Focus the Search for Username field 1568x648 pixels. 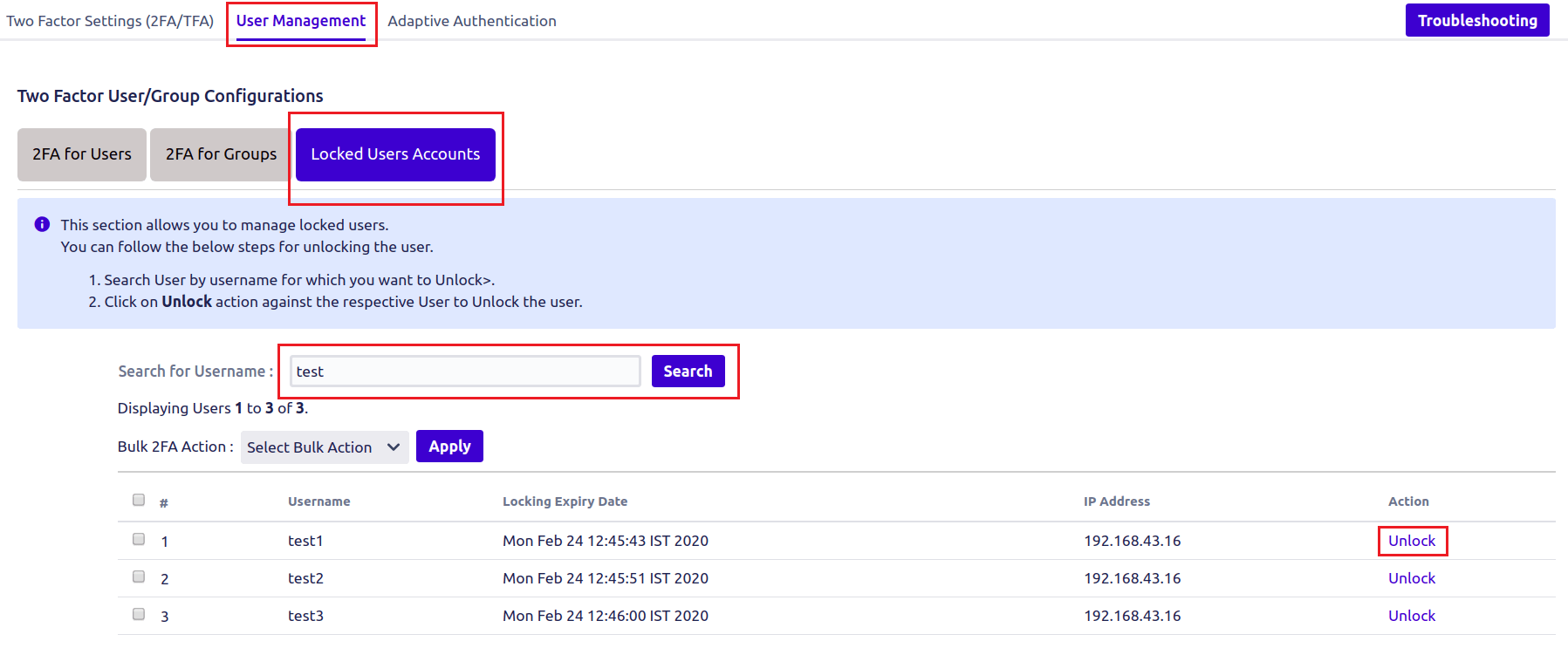pyautogui.click(x=465, y=372)
